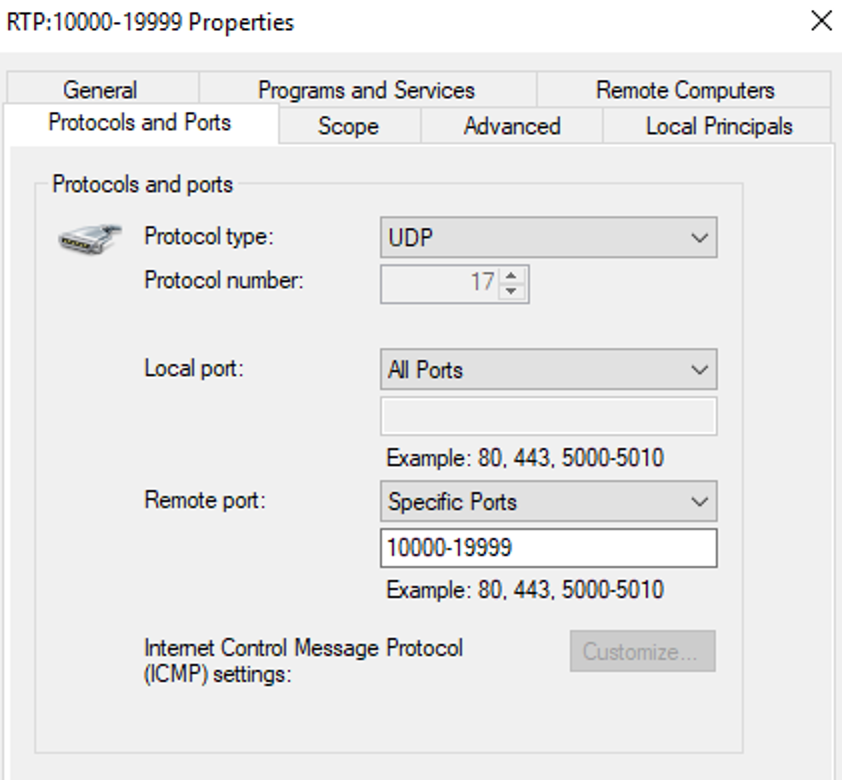Open the Remote port Specific Ports dropdown
The image size is (842, 780).
(x=548, y=501)
